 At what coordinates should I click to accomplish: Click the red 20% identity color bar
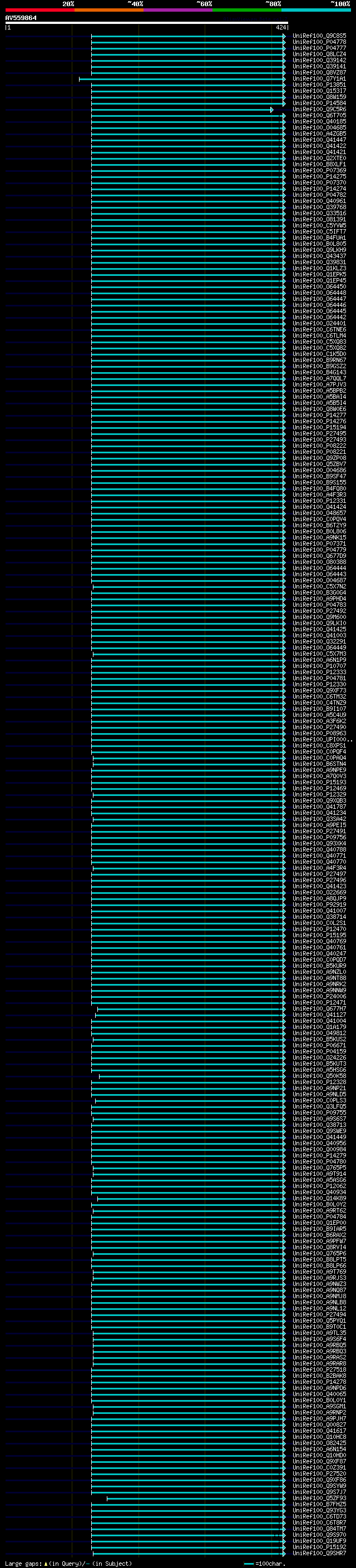pos(39,10)
